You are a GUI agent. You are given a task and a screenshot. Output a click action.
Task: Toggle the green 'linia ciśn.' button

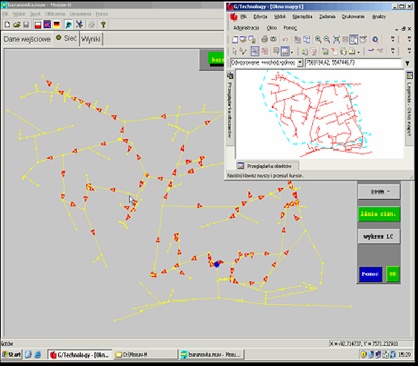[379, 214]
